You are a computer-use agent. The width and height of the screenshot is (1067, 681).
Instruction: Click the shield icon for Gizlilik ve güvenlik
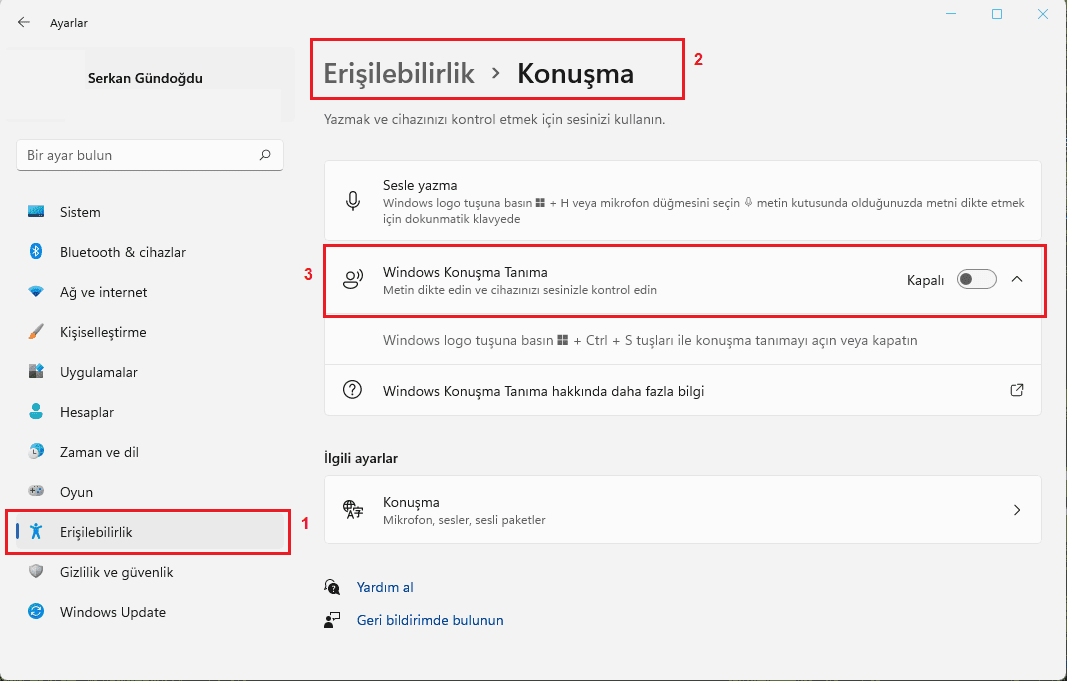[x=36, y=571]
